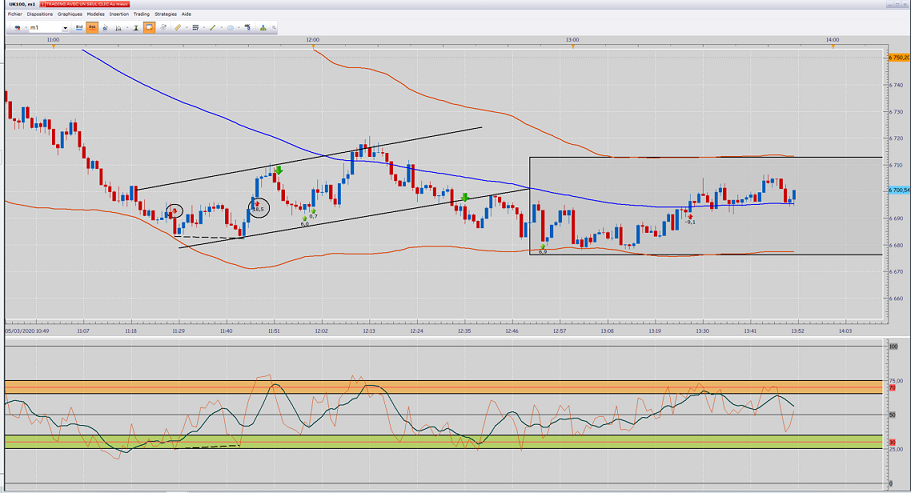Expand the chart style dropdown arrow
The height and width of the screenshot is (493, 911).
26,27
